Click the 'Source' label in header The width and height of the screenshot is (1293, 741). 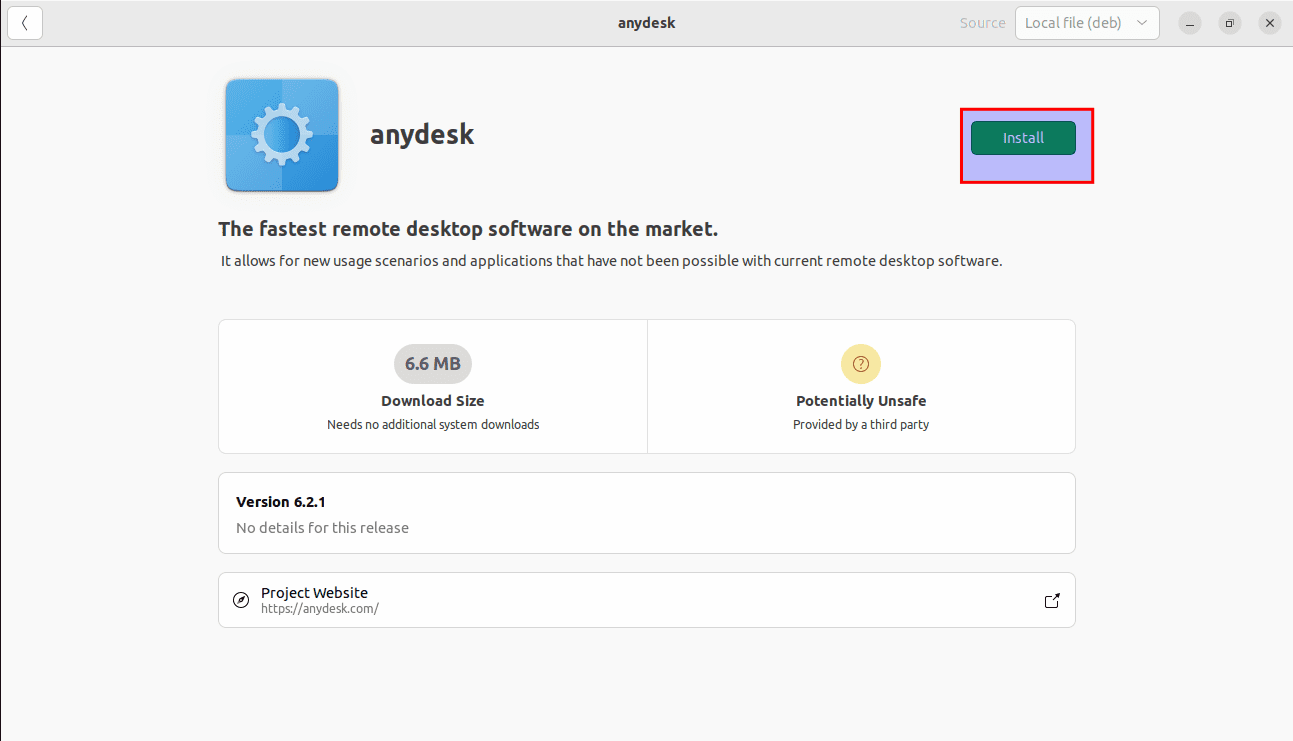(983, 23)
